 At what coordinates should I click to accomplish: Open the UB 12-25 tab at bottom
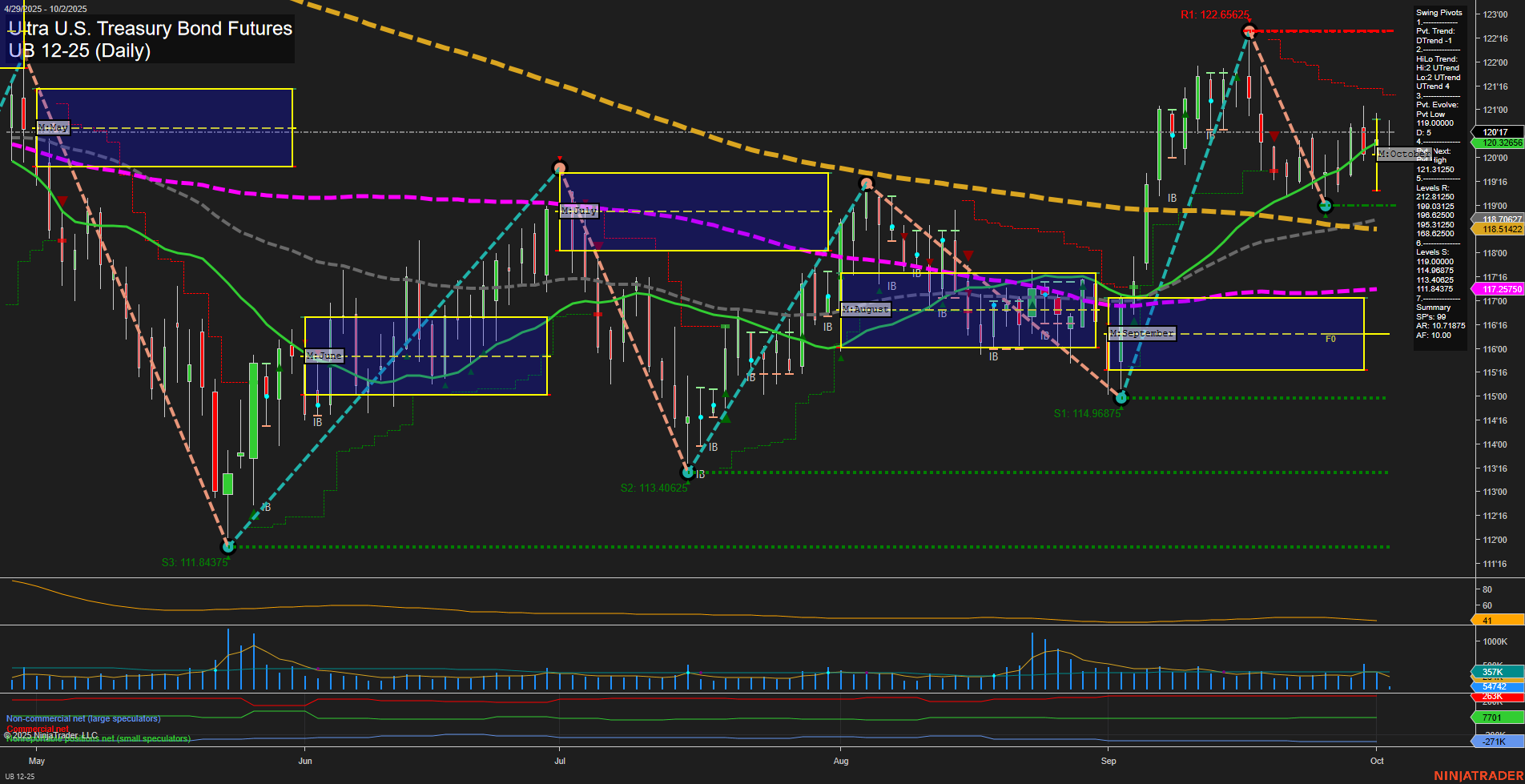20,777
